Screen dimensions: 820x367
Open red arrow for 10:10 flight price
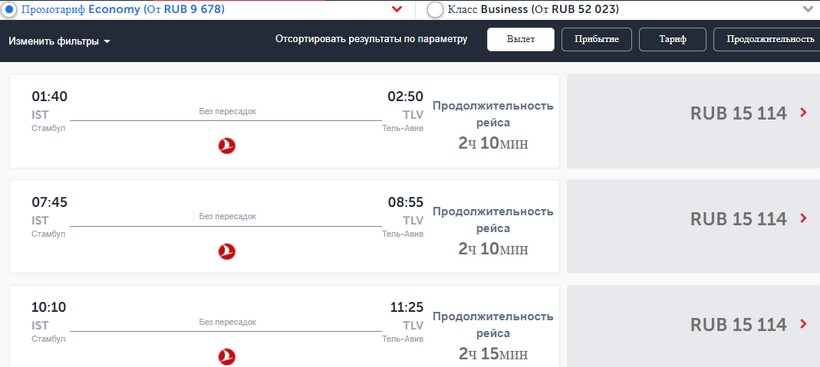pyautogui.click(x=804, y=324)
